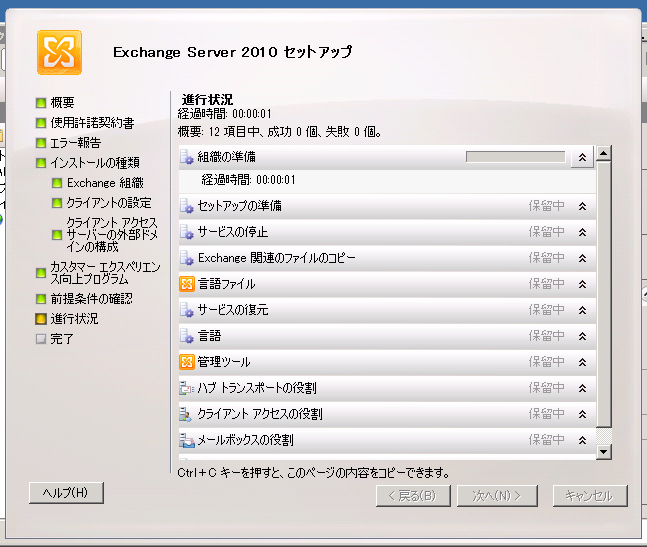Select the エラー報告 step label
Viewport: 647px width, 547px height.
pos(76,143)
